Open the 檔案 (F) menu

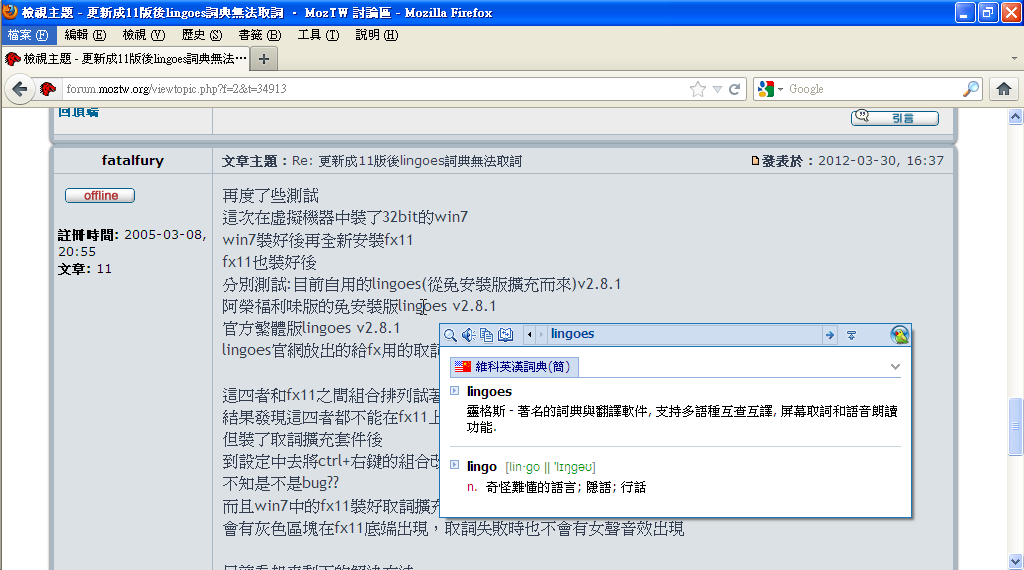tap(28, 35)
